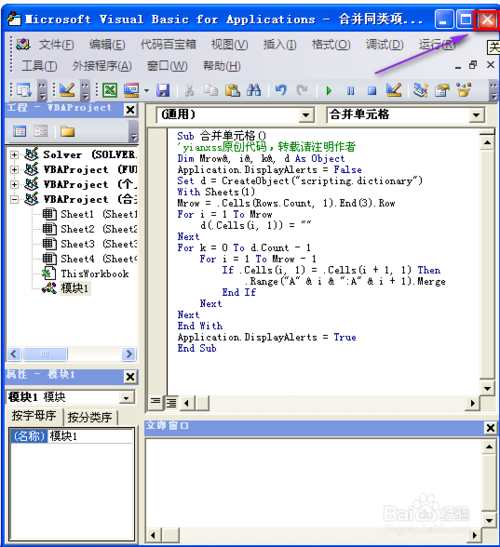Open the 文件(F) menu
Image resolution: width=500 pixels, height=547 pixels.
[56, 45]
